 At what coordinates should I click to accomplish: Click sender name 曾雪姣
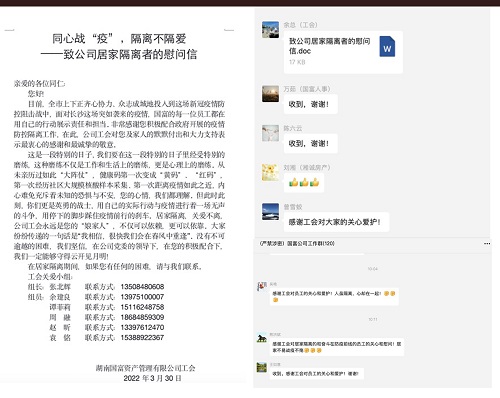(x=293, y=207)
